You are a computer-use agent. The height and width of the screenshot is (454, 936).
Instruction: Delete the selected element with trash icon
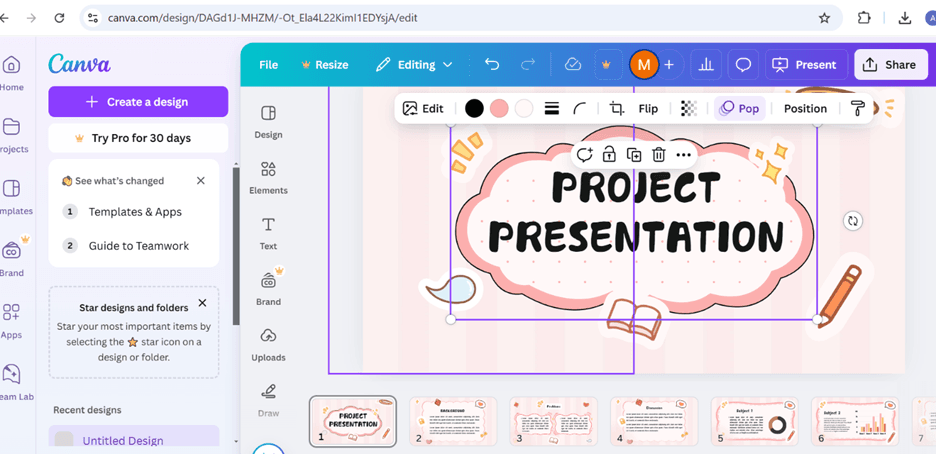tap(658, 155)
